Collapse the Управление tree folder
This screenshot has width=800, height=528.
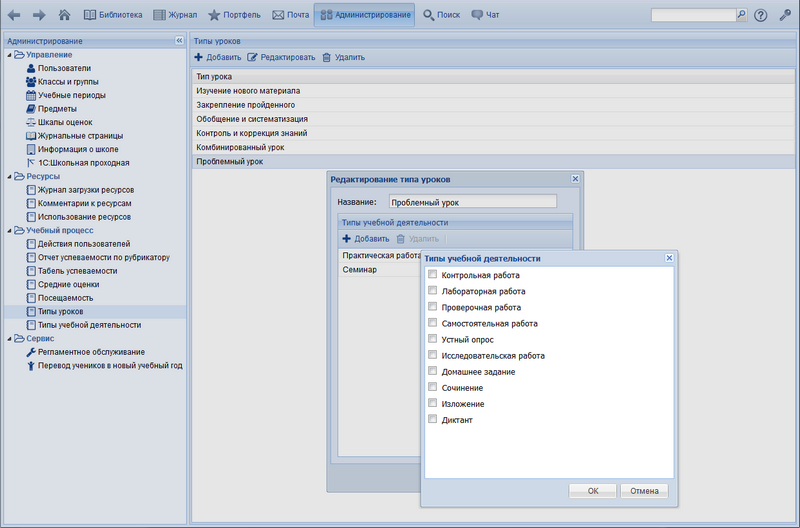pos(9,55)
